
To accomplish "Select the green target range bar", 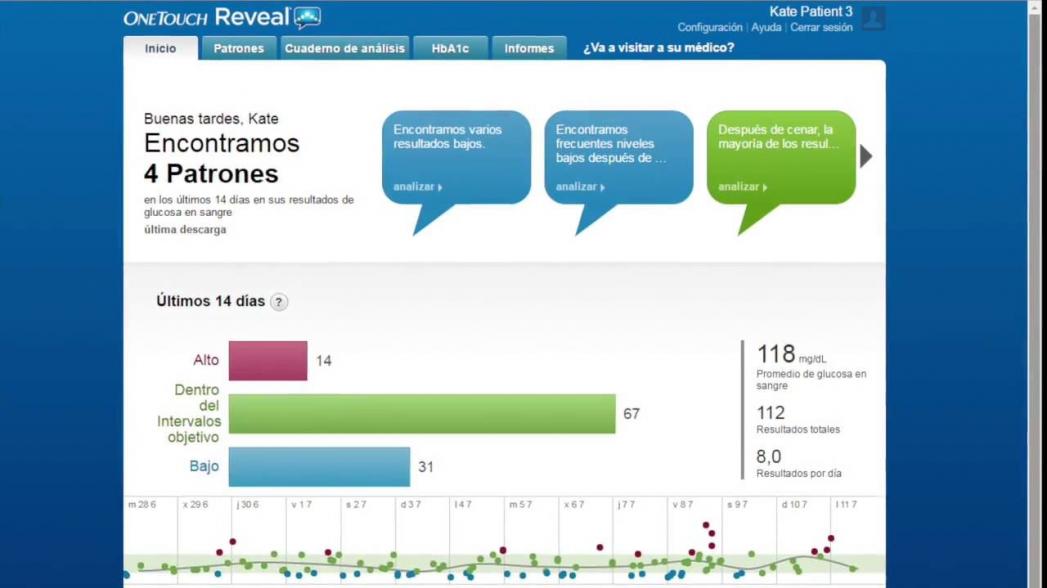I will tap(421, 414).
